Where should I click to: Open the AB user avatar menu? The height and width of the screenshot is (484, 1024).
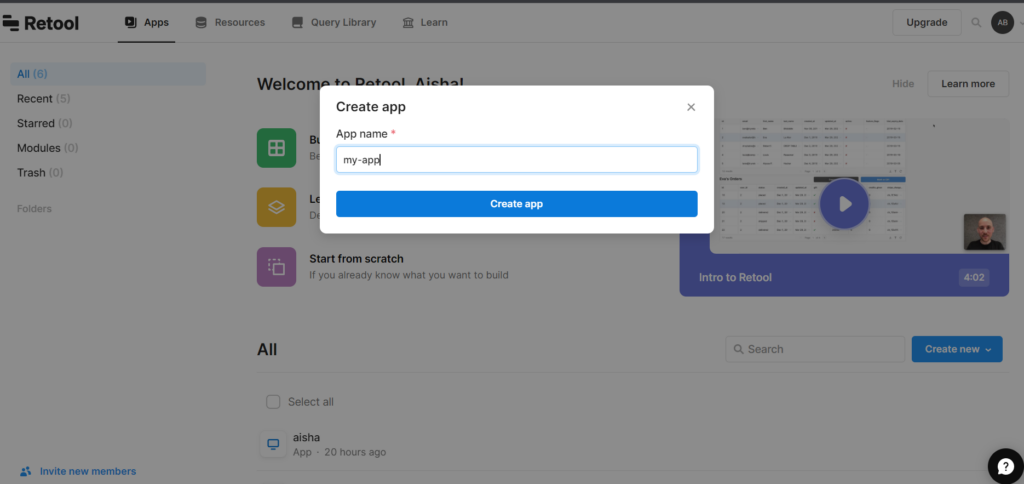click(x=1002, y=22)
